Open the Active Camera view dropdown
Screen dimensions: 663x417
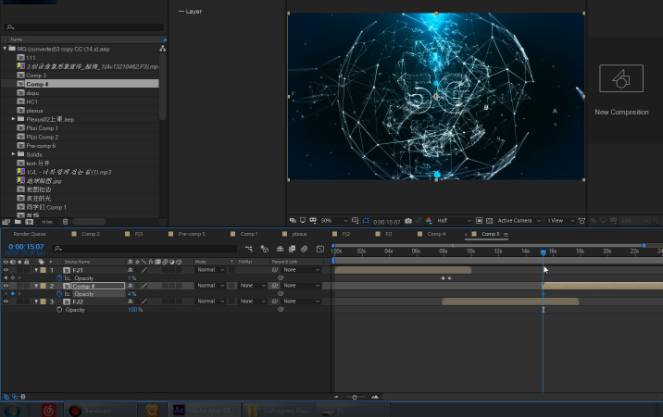click(x=519, y=221)
